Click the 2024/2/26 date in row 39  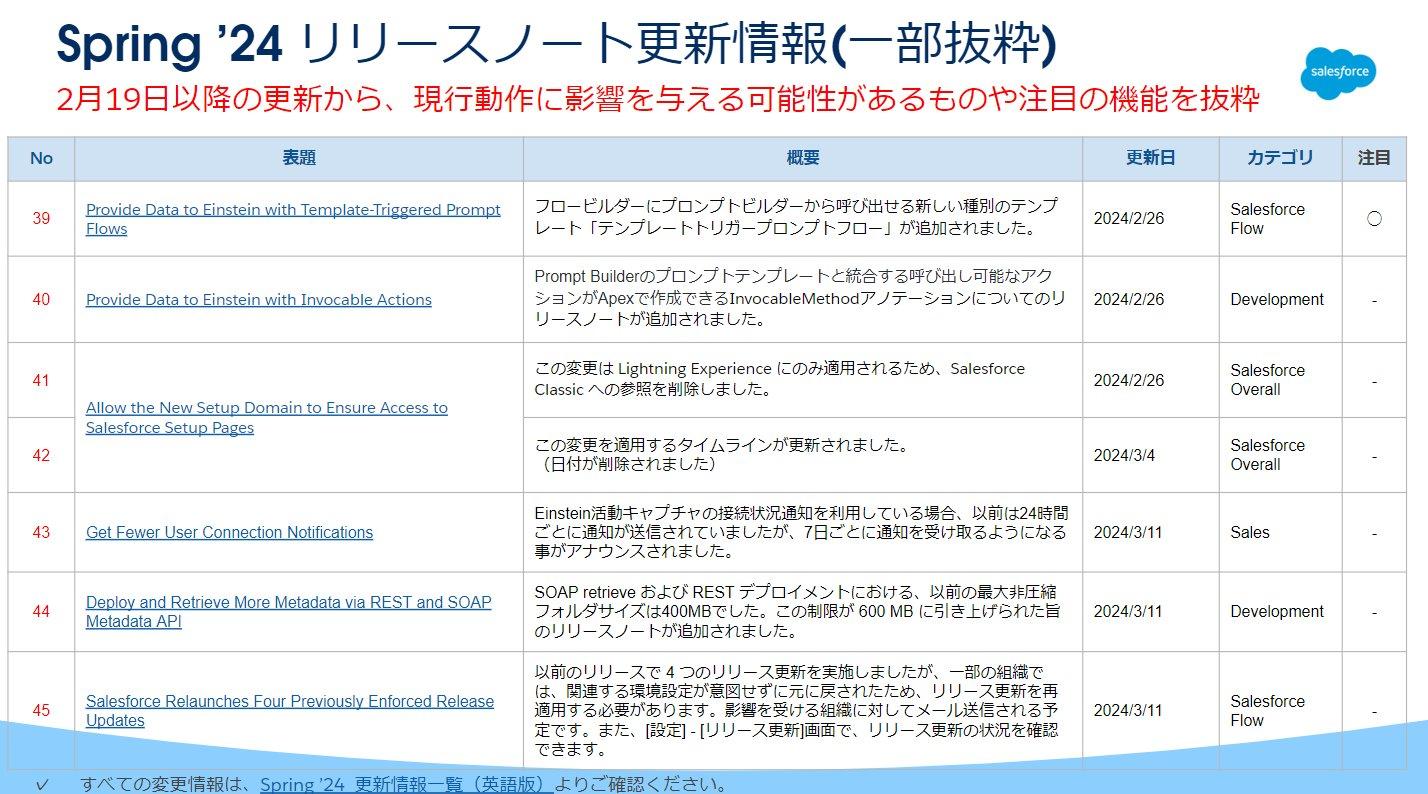pyautogui.click(x=1129, y=219)
